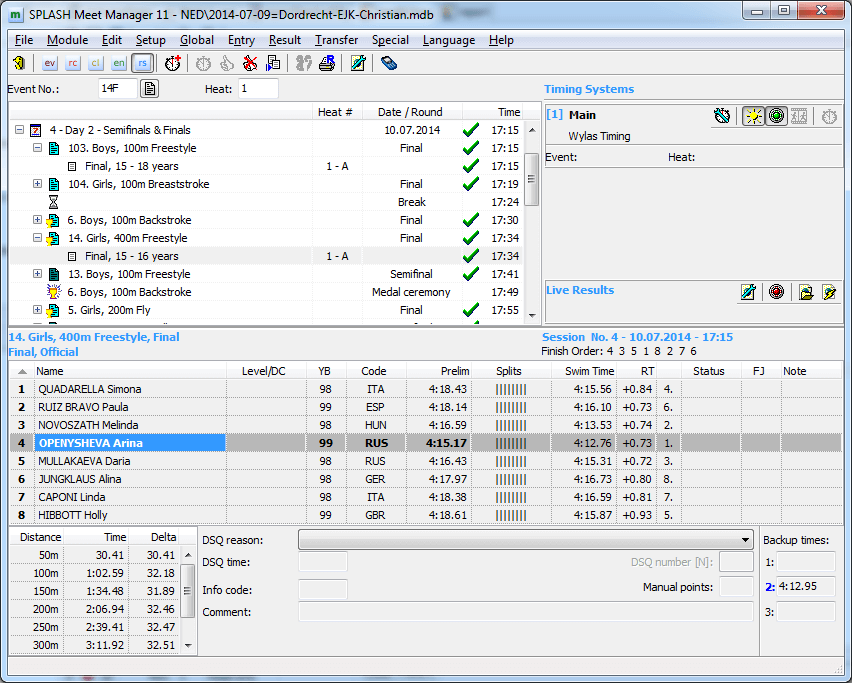852x683 pixels.
Task: Click the event list icon beside Event No.
Action: coord(149,89)
